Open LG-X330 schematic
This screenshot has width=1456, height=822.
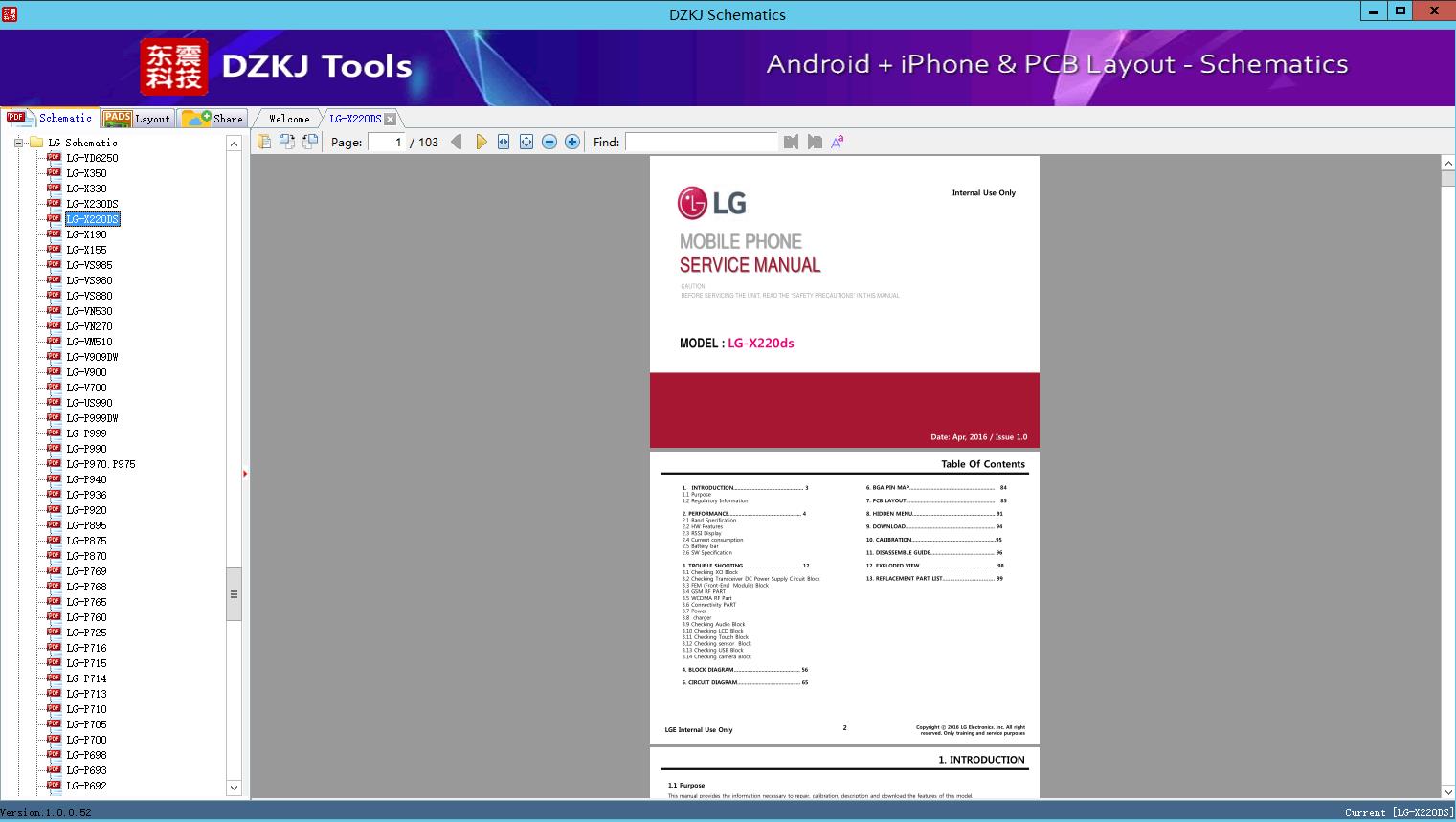pyautogui.click(x=86, y=189)
